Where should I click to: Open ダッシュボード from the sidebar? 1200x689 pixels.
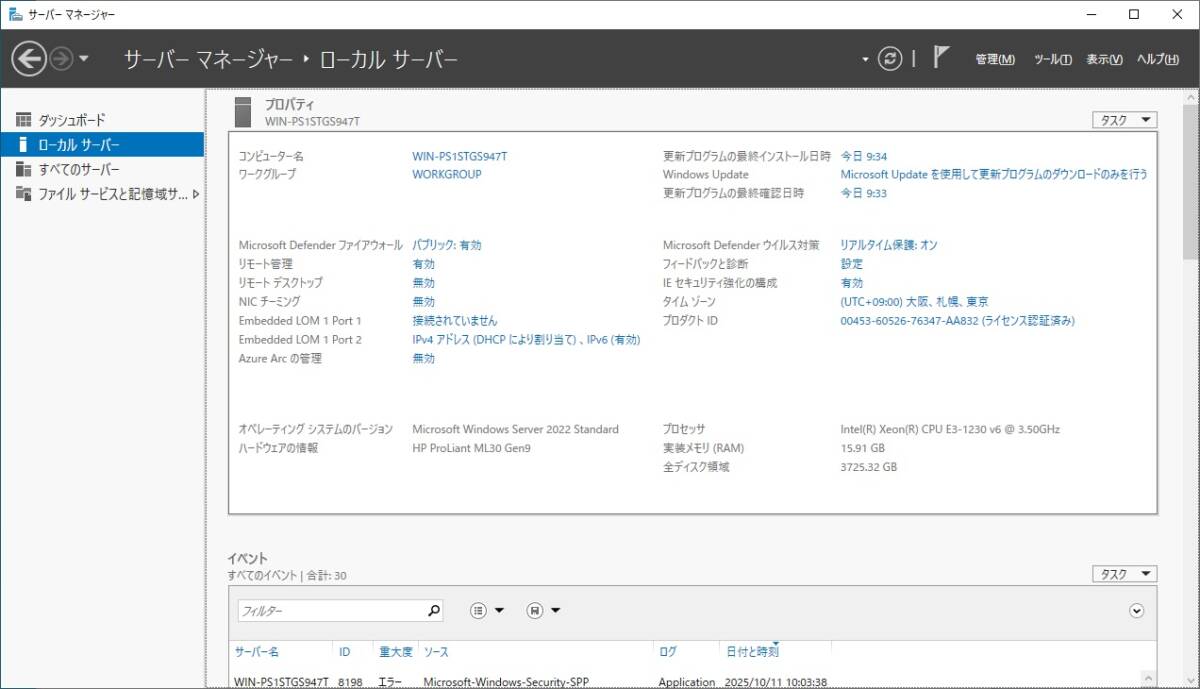pyautogui.click(x=71, y=120)
